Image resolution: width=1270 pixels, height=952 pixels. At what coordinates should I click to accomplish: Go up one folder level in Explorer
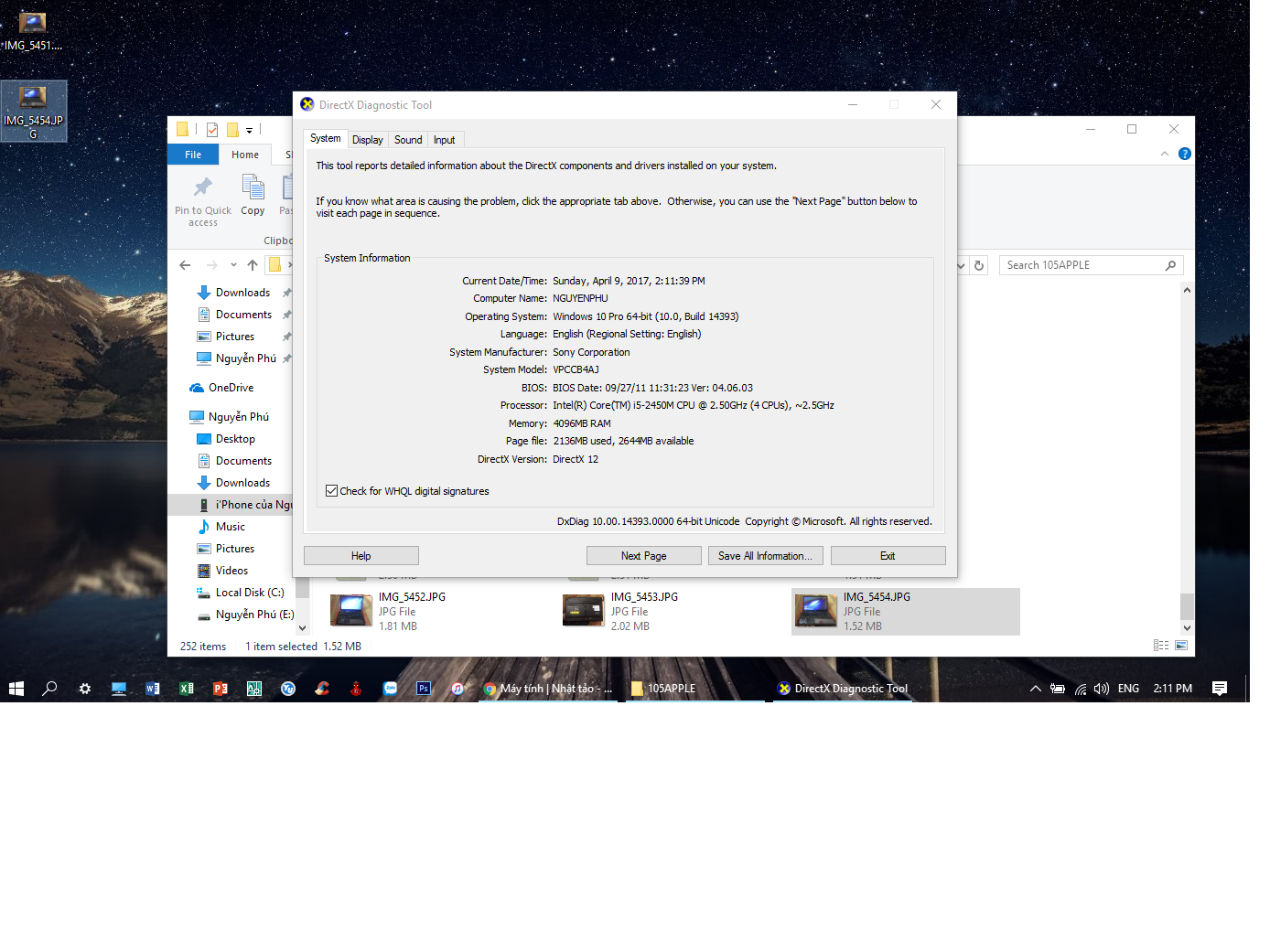(253, 265)
